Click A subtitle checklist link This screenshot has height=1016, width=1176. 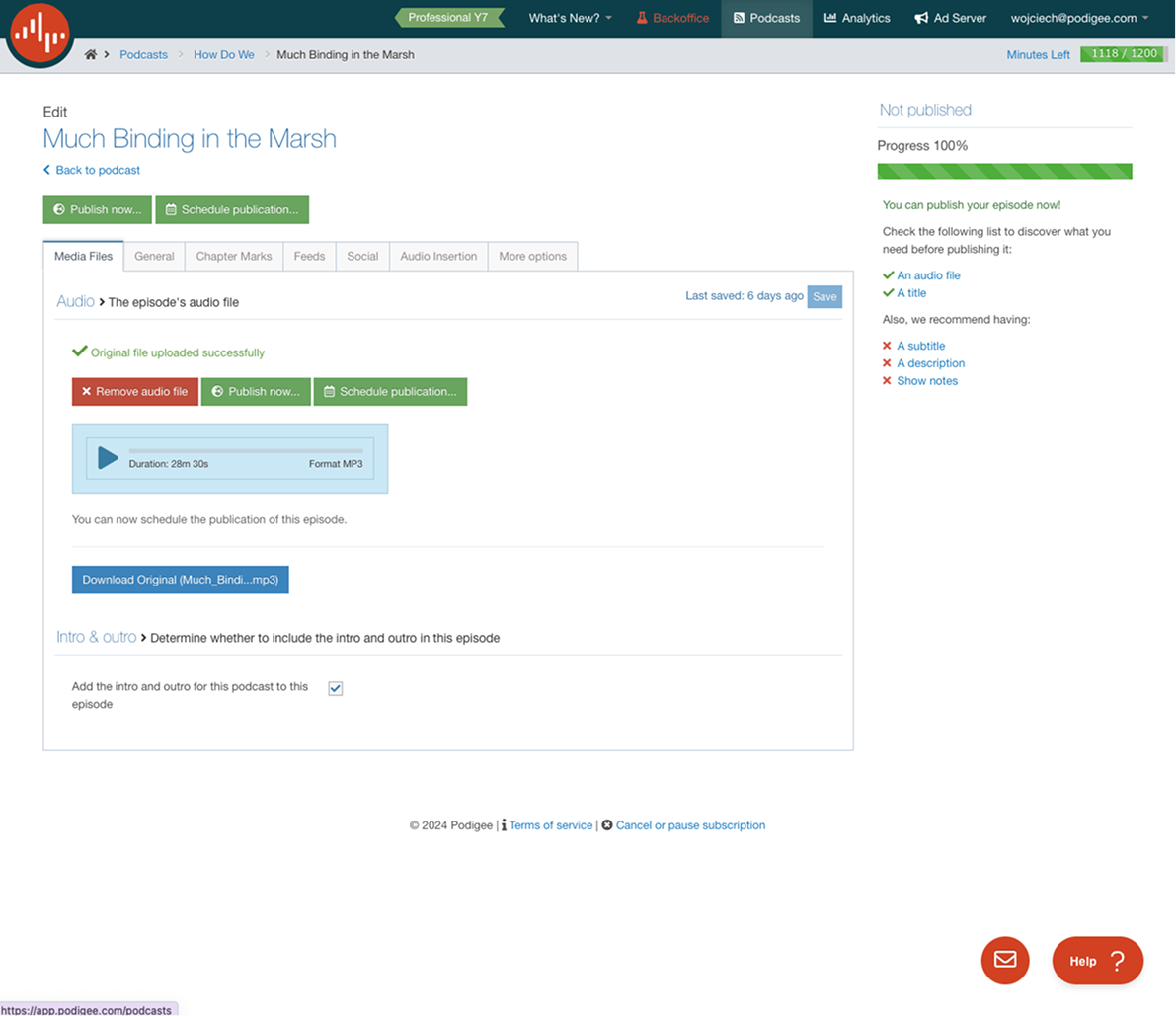tap(921, 346)
